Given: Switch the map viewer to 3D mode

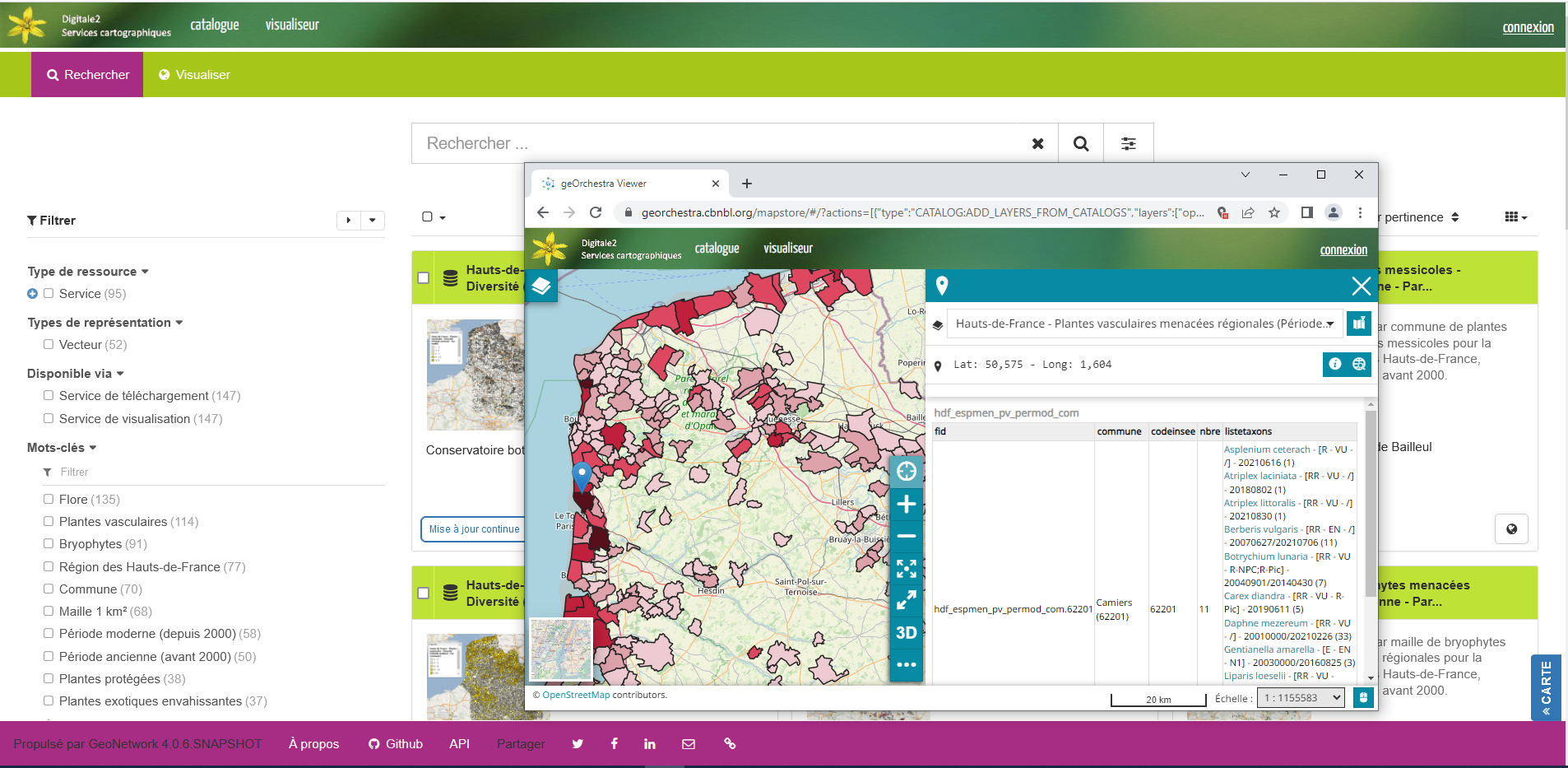Looking at the screenshot, I should [906, 633].
